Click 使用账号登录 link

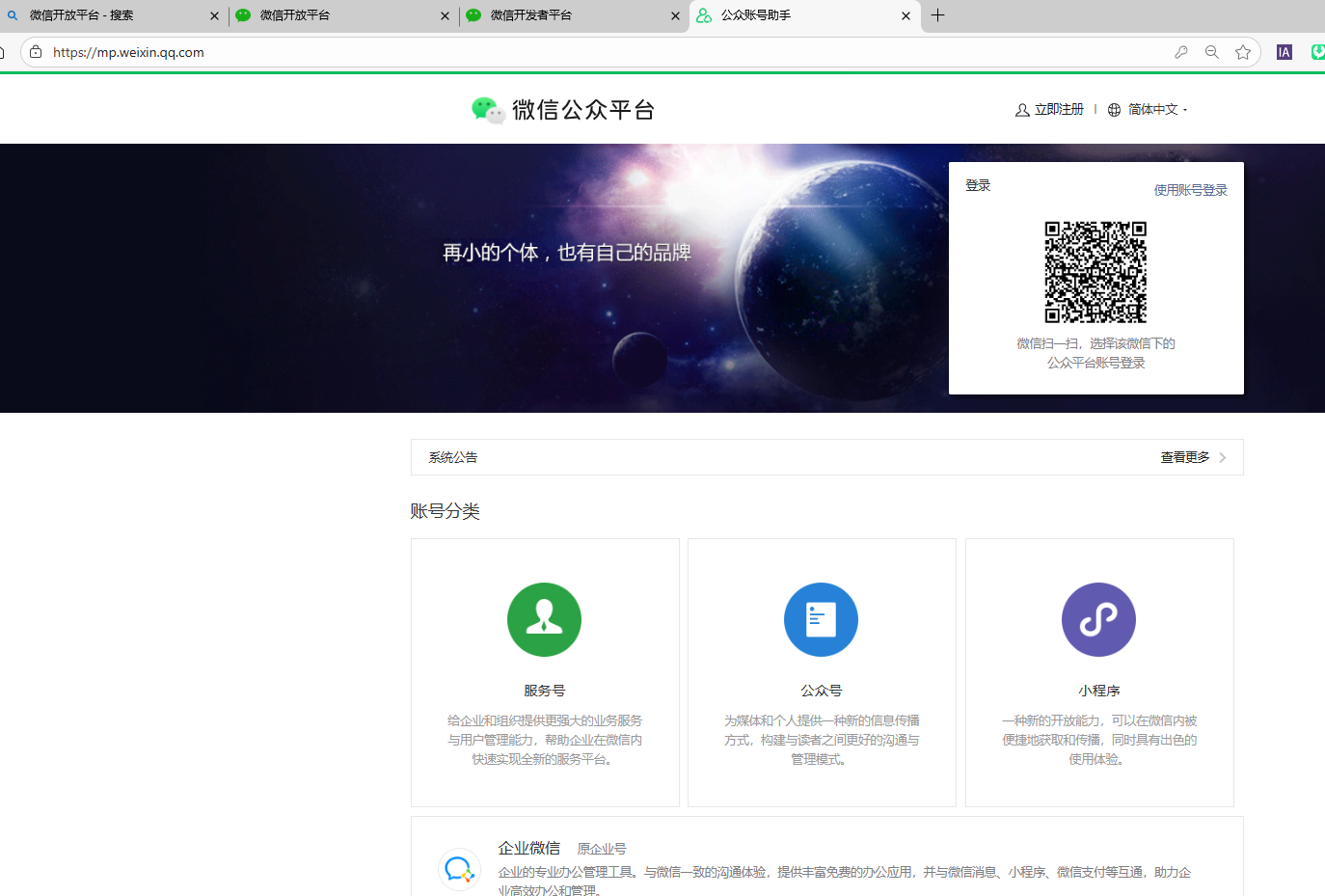pyautogui.click(x=1191, y=190)
